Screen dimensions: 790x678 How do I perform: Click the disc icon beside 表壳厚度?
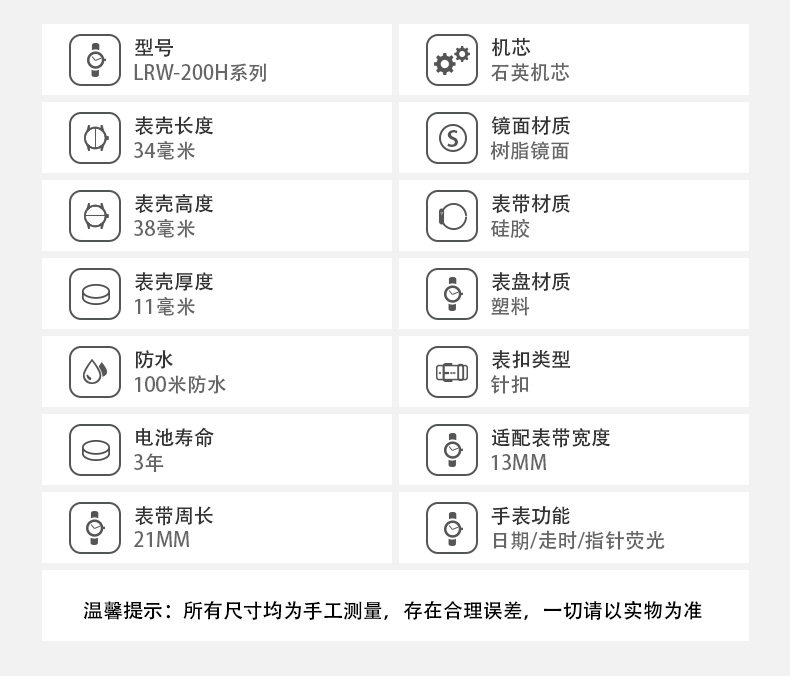(94, 294)
